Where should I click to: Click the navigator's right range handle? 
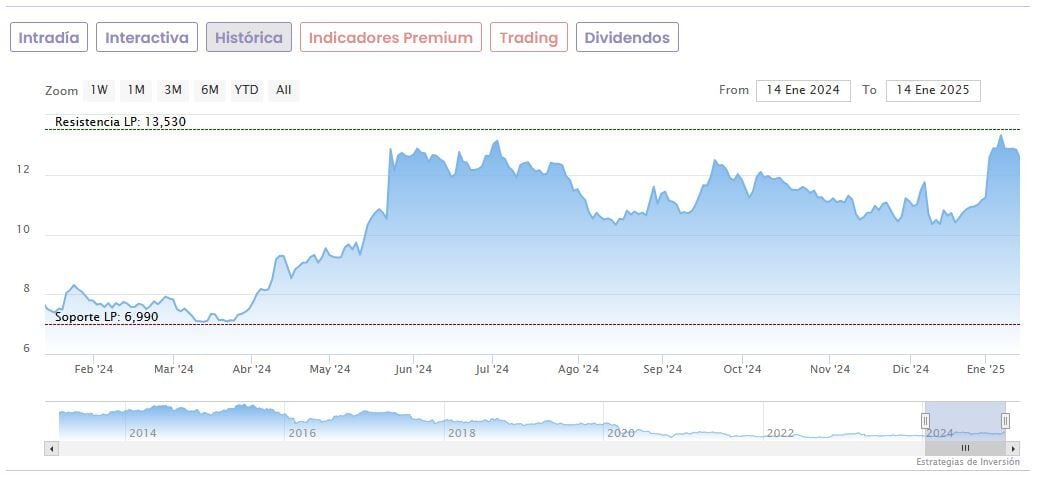[x=1005, y=421]
